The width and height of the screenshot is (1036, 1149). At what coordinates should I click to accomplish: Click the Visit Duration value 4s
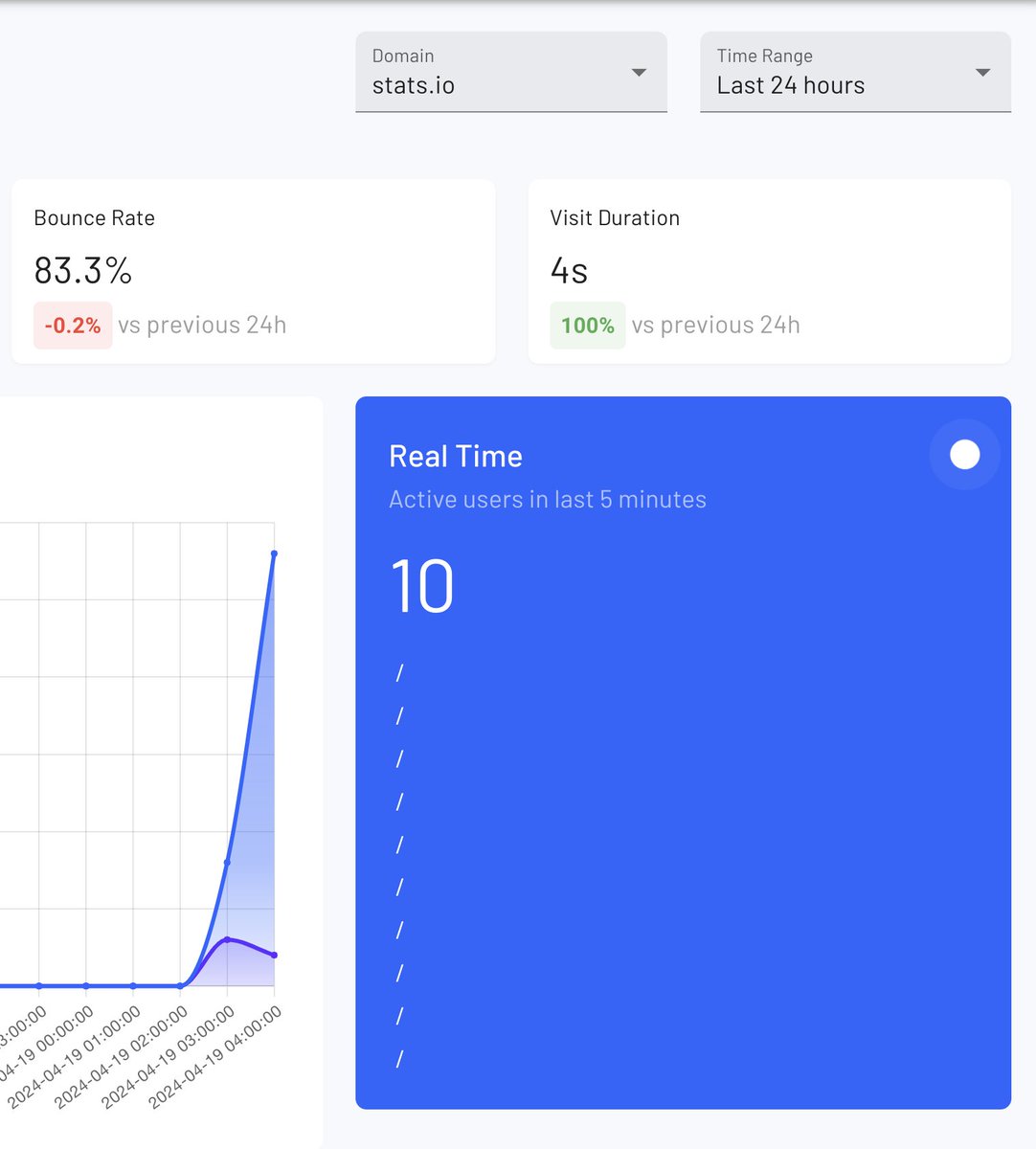click(x=569, y=271)
